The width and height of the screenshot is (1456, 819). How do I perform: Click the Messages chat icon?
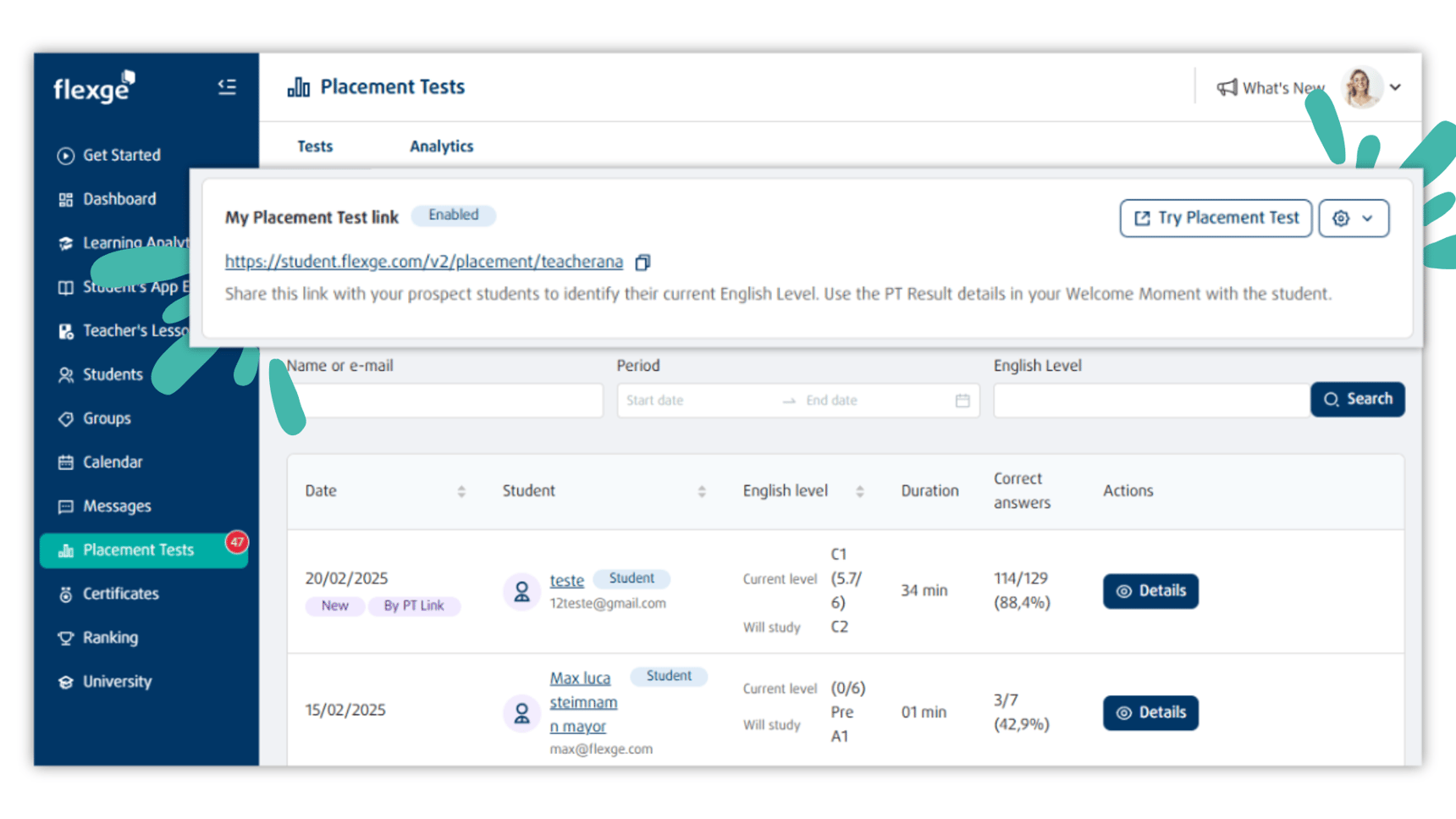[65, 507]
